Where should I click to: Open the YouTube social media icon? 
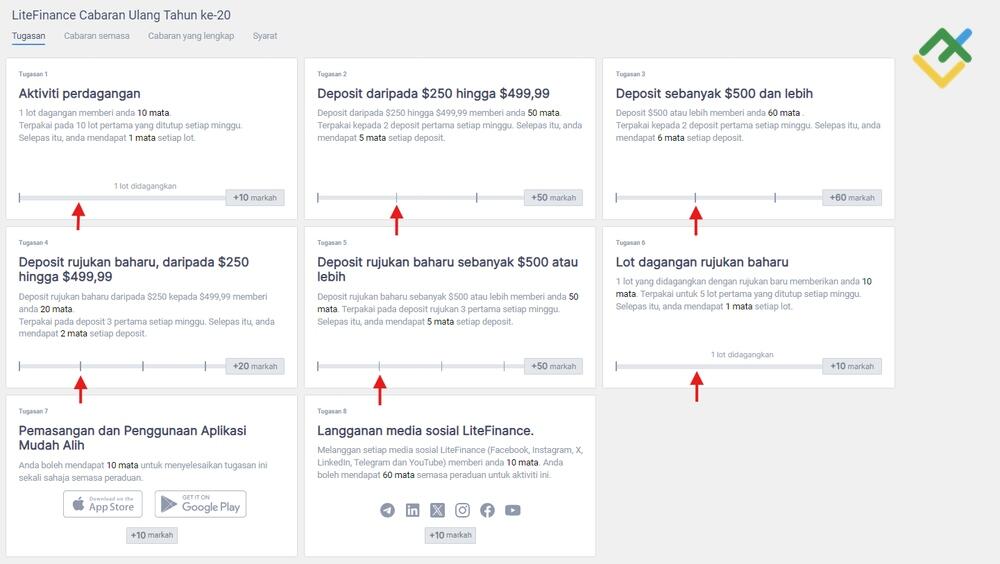coord(513,510)
